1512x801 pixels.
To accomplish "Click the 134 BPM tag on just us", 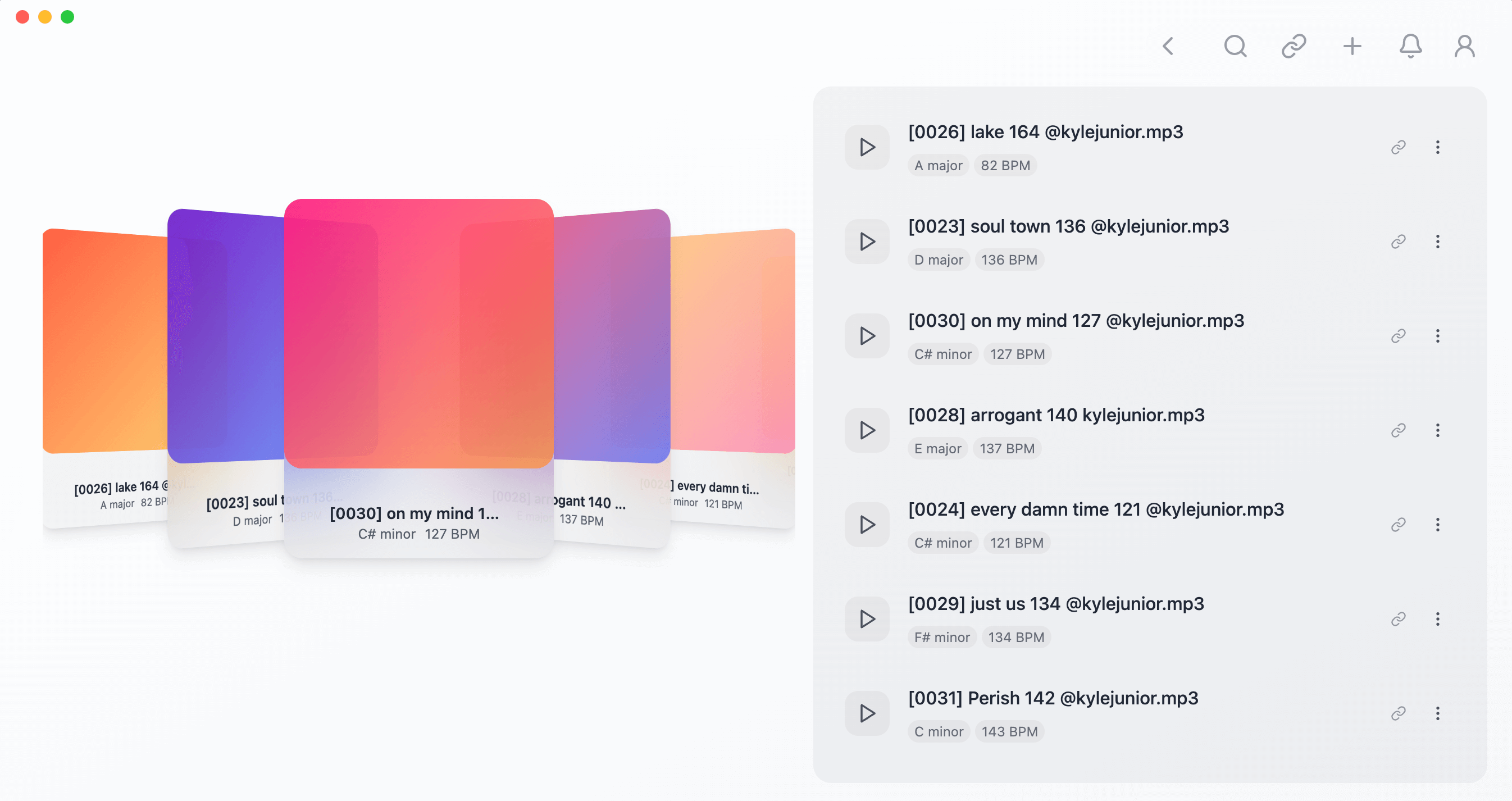I will coord(1015,638).
